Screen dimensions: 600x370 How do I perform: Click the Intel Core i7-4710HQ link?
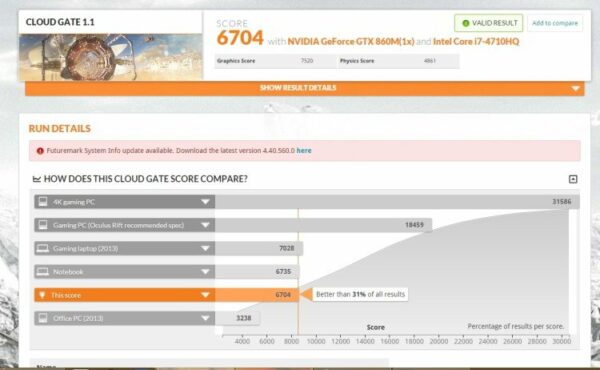click(x=476, y=41)
